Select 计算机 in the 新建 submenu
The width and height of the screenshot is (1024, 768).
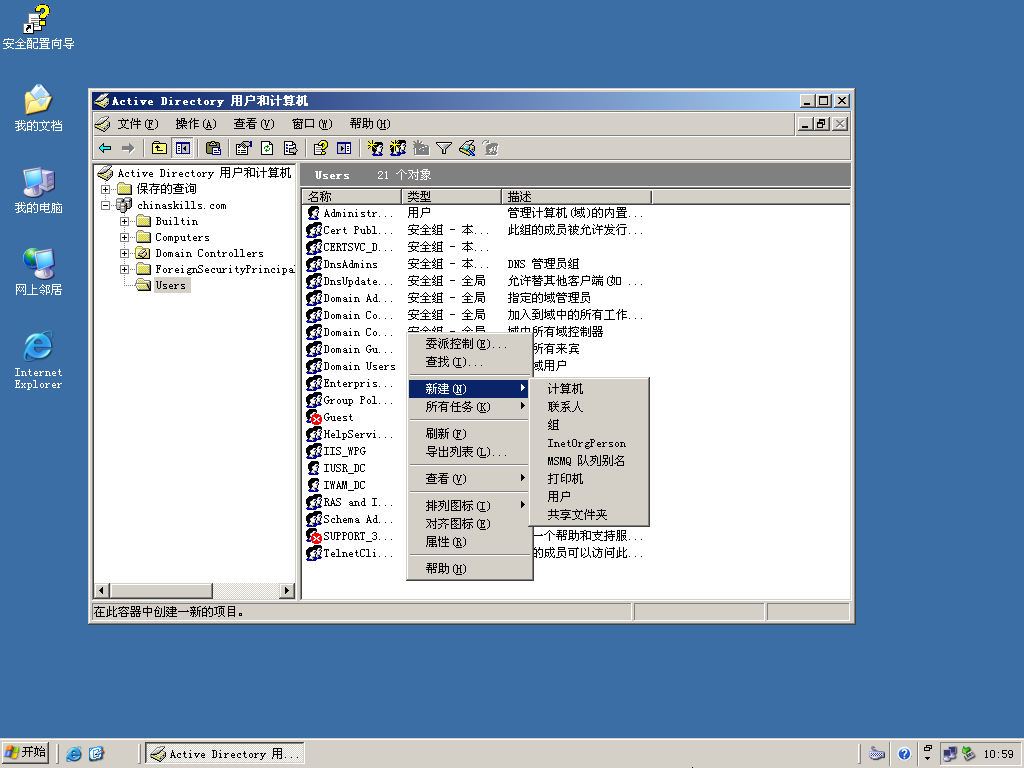pos(589,389)
